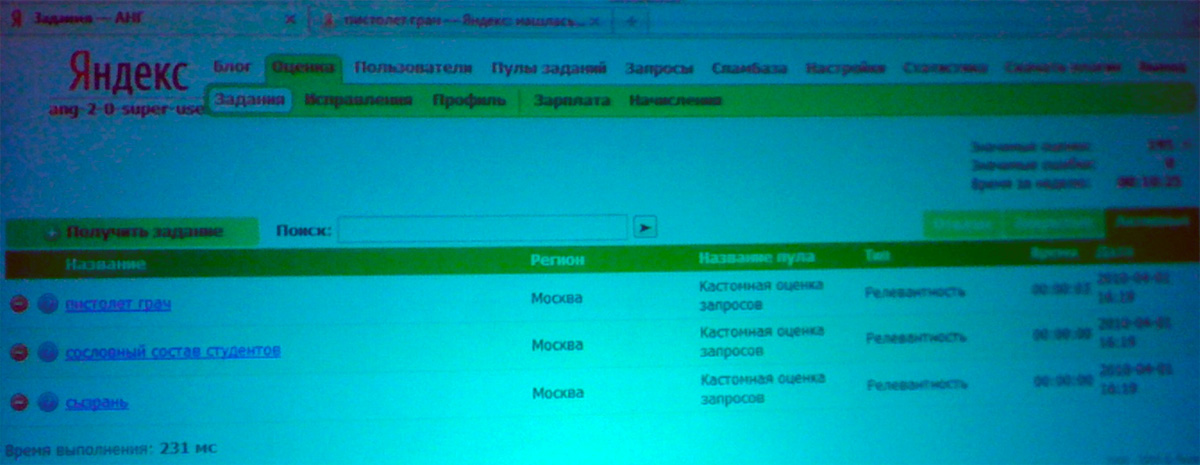Click Релевантность in the сызрань row
This screenshot has width=1200, height=465.
pos(917,384)
